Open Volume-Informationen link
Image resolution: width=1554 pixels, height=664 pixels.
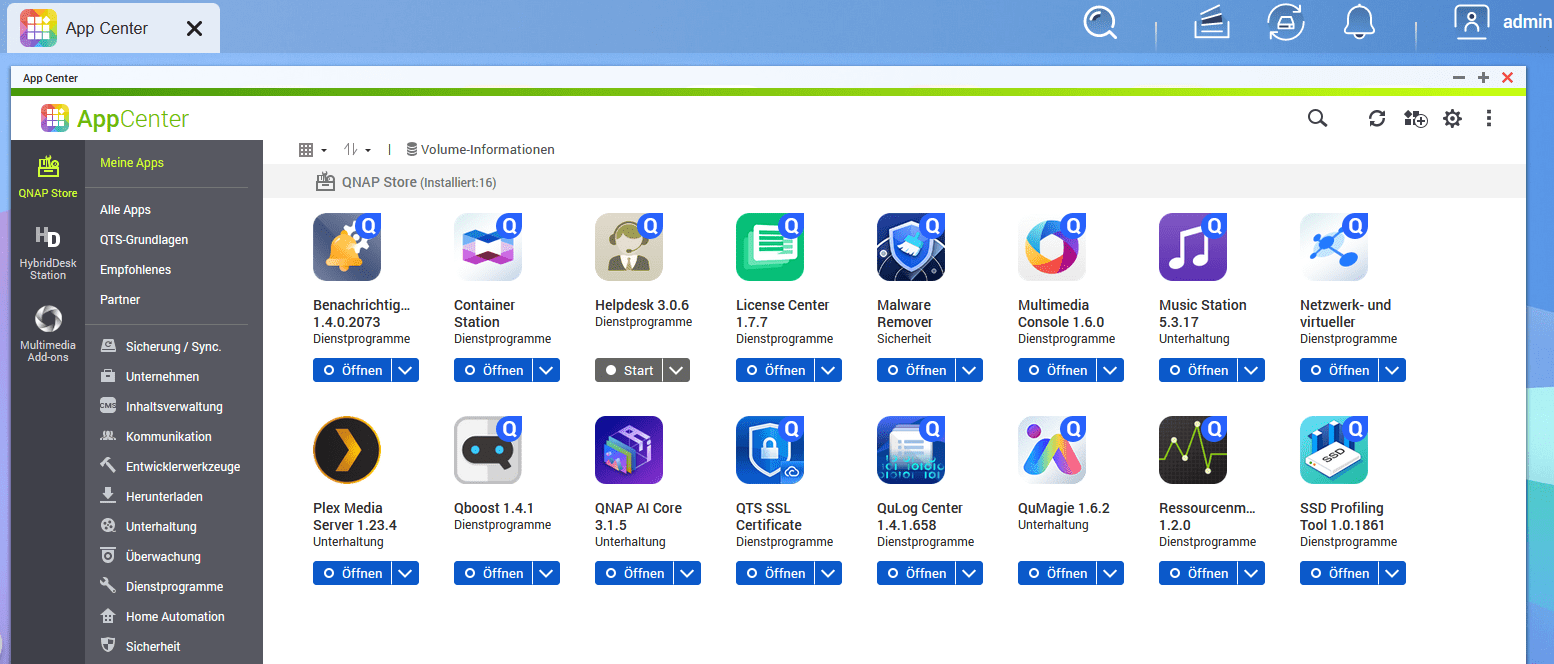480,150
